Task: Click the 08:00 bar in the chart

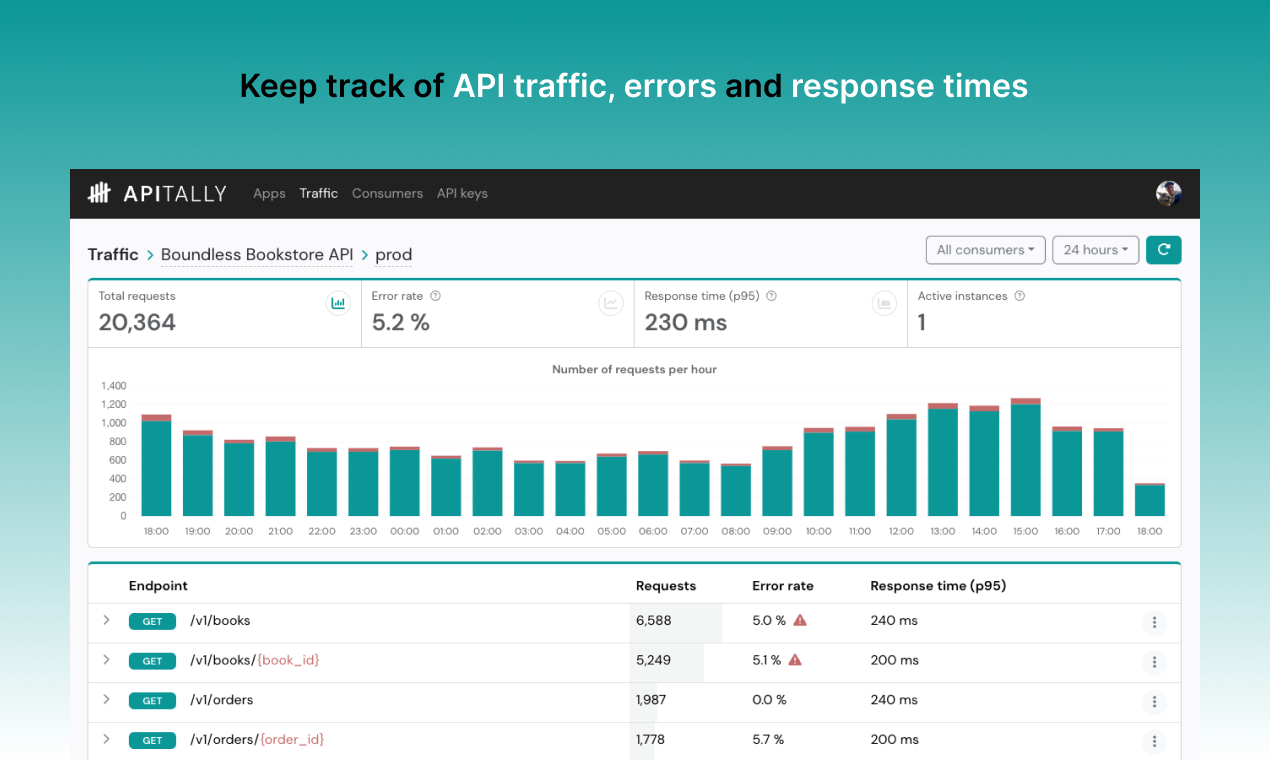Action: click(736, 490)
